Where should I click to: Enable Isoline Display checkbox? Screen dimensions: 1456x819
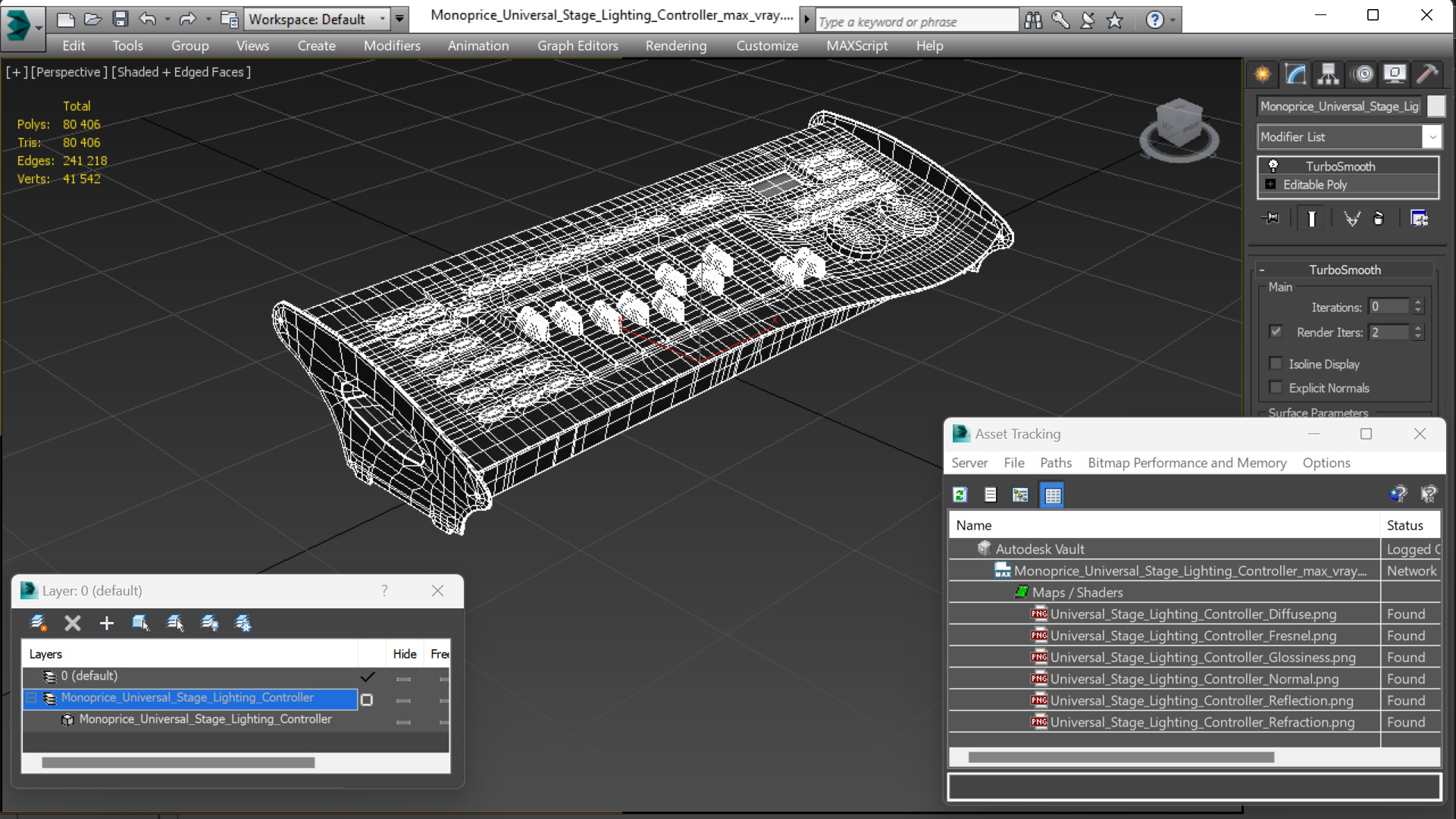tap(1276, 364)
